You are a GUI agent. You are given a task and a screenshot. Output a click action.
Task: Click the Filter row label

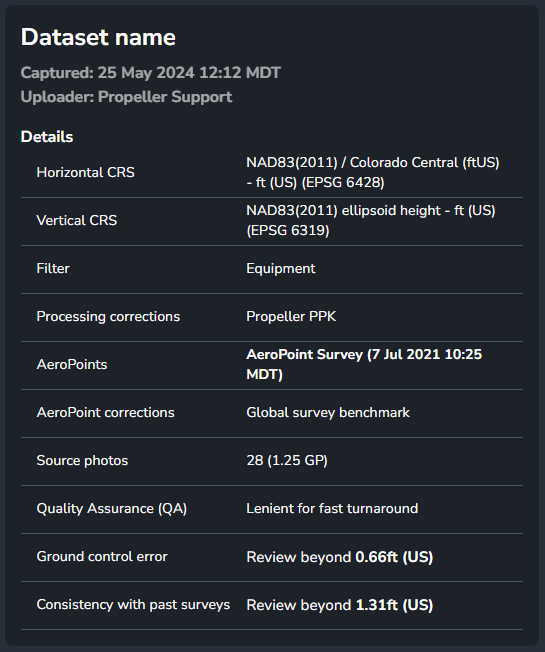[53, 268]
